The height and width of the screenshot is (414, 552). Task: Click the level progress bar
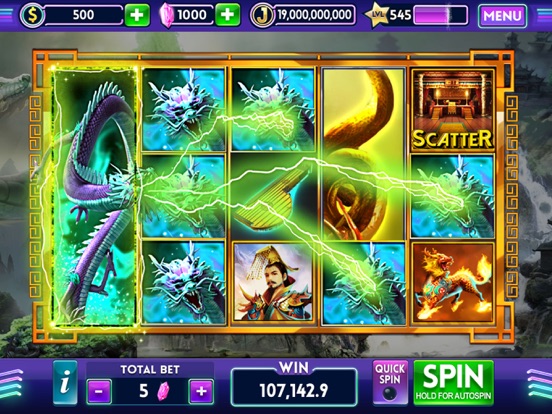[x=441, y=15]
